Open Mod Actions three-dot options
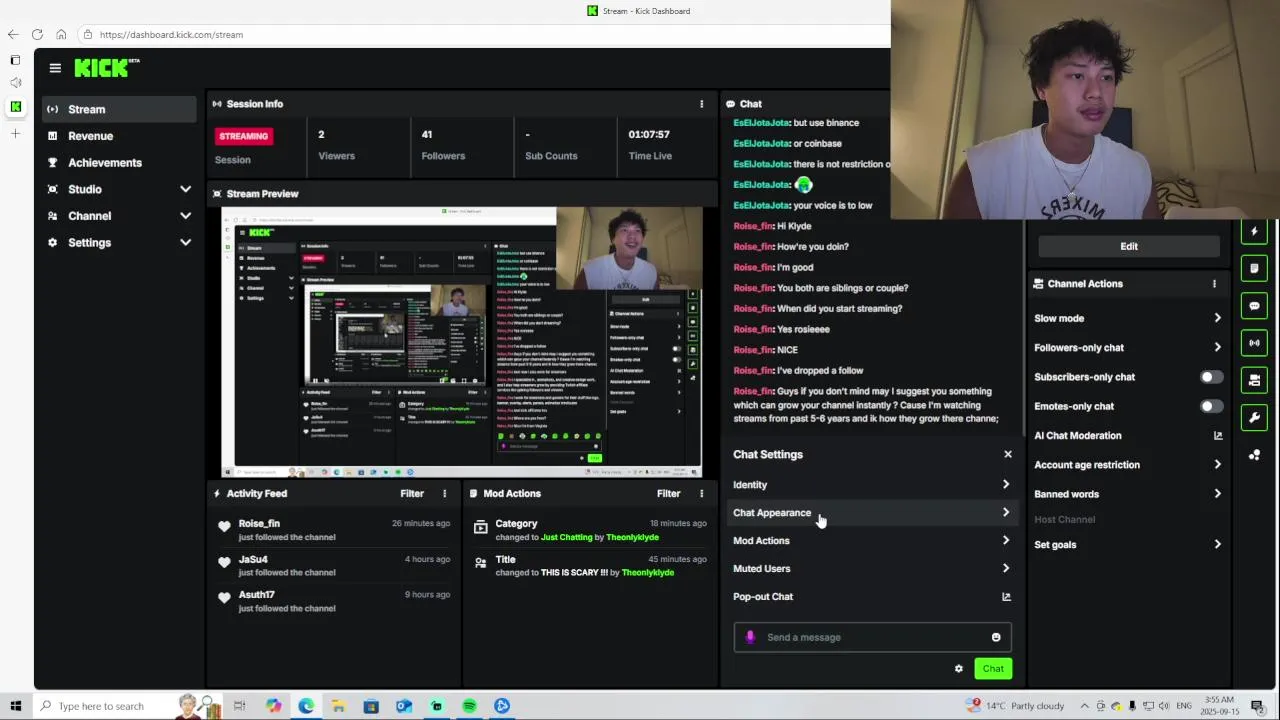Screen dimensions: 1280x720 click(701, 493)
